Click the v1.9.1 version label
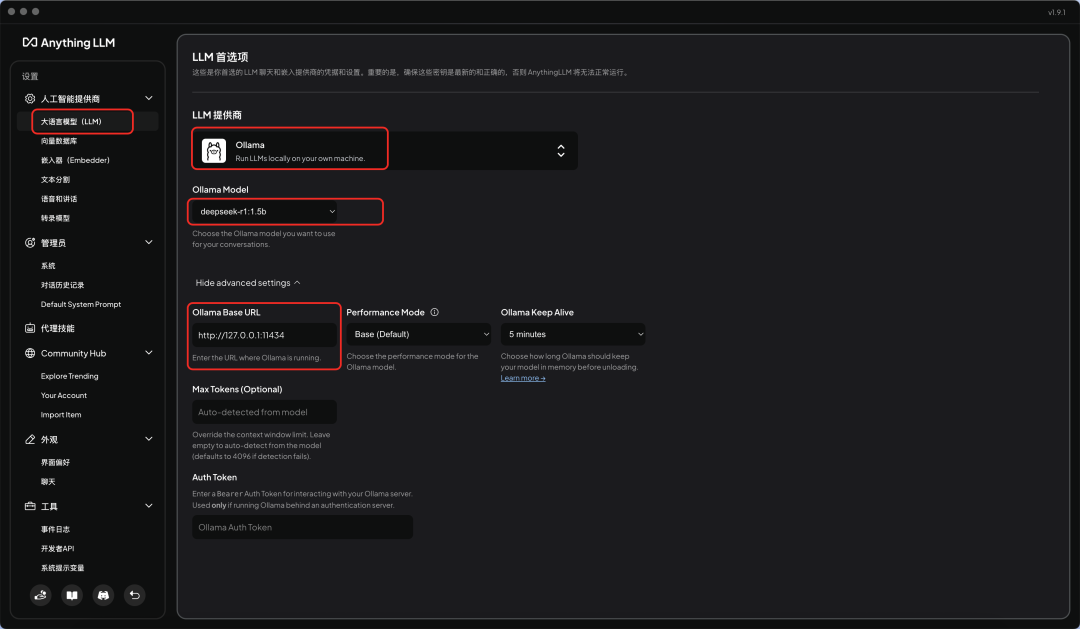 pyautogui.click(x=1057, y=12)
